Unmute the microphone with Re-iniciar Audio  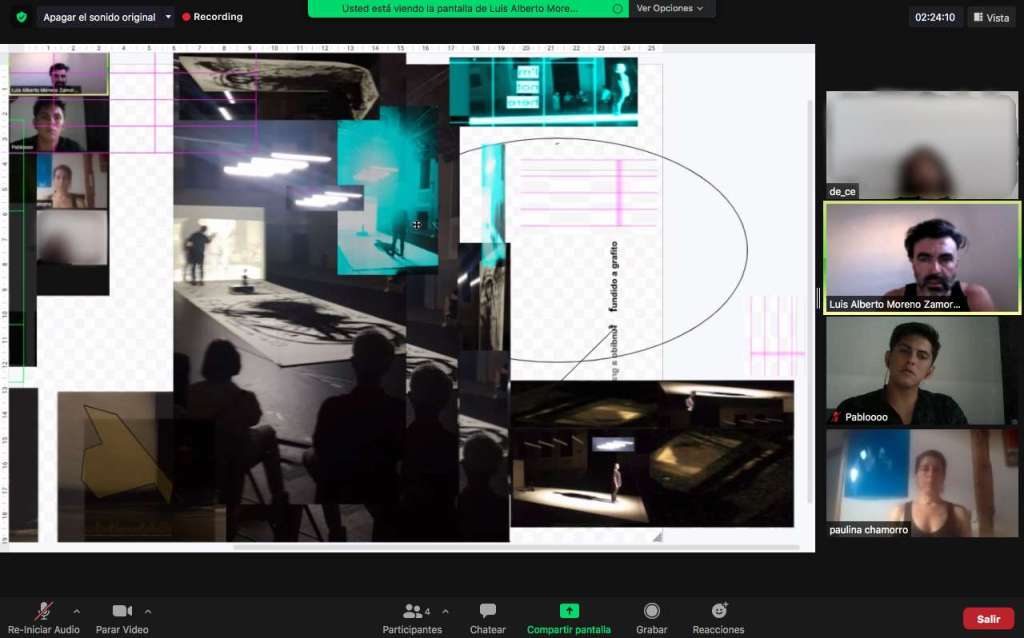(x=44, y=611)
